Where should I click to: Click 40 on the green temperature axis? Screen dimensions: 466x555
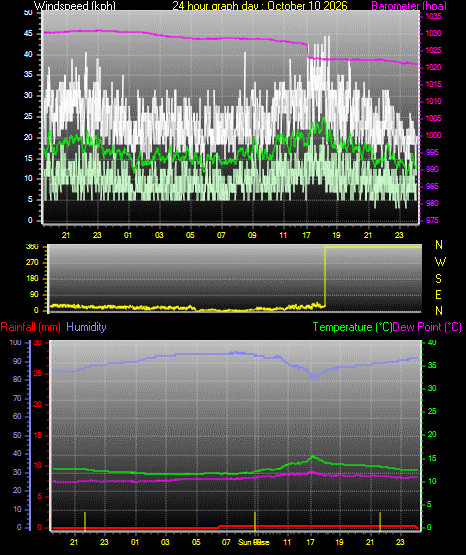tap(432, 342)
